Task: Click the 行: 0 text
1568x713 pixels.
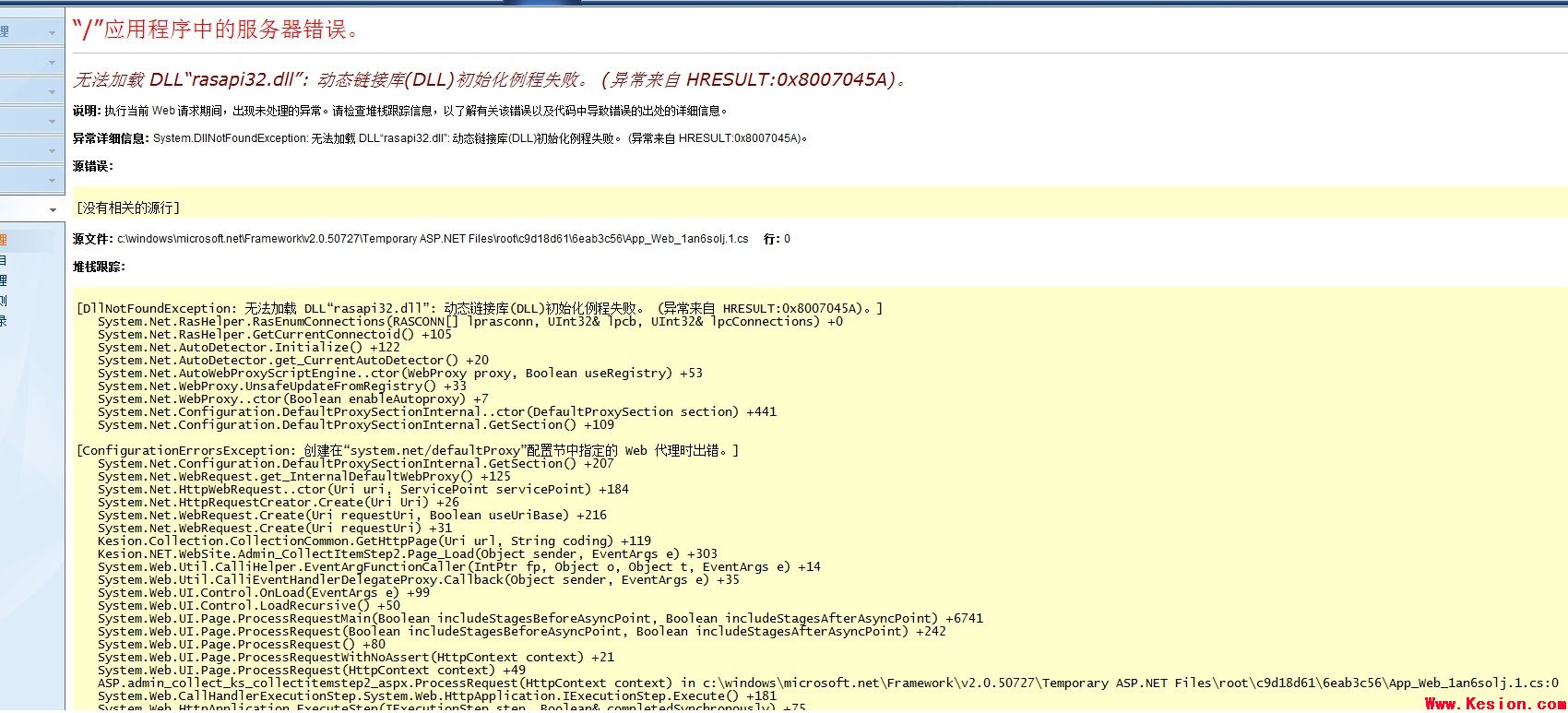Action: click(x=777, y=239)
